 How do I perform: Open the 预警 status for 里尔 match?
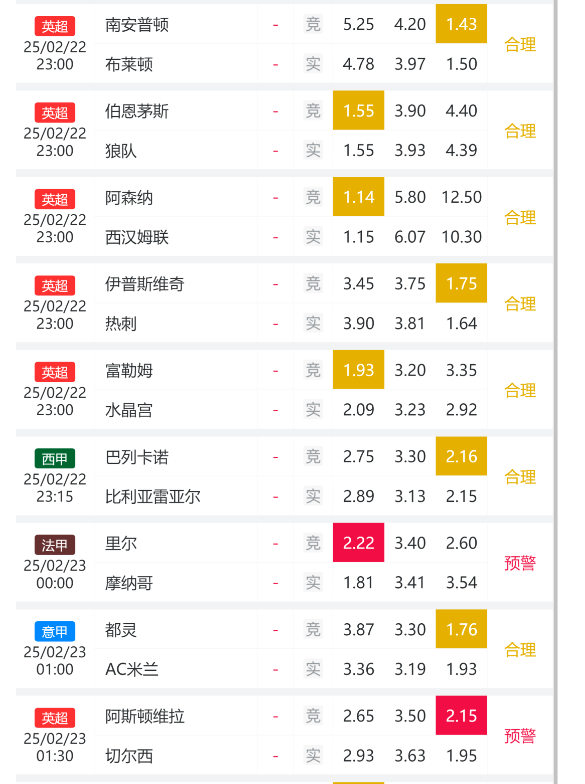click(520, 563)
